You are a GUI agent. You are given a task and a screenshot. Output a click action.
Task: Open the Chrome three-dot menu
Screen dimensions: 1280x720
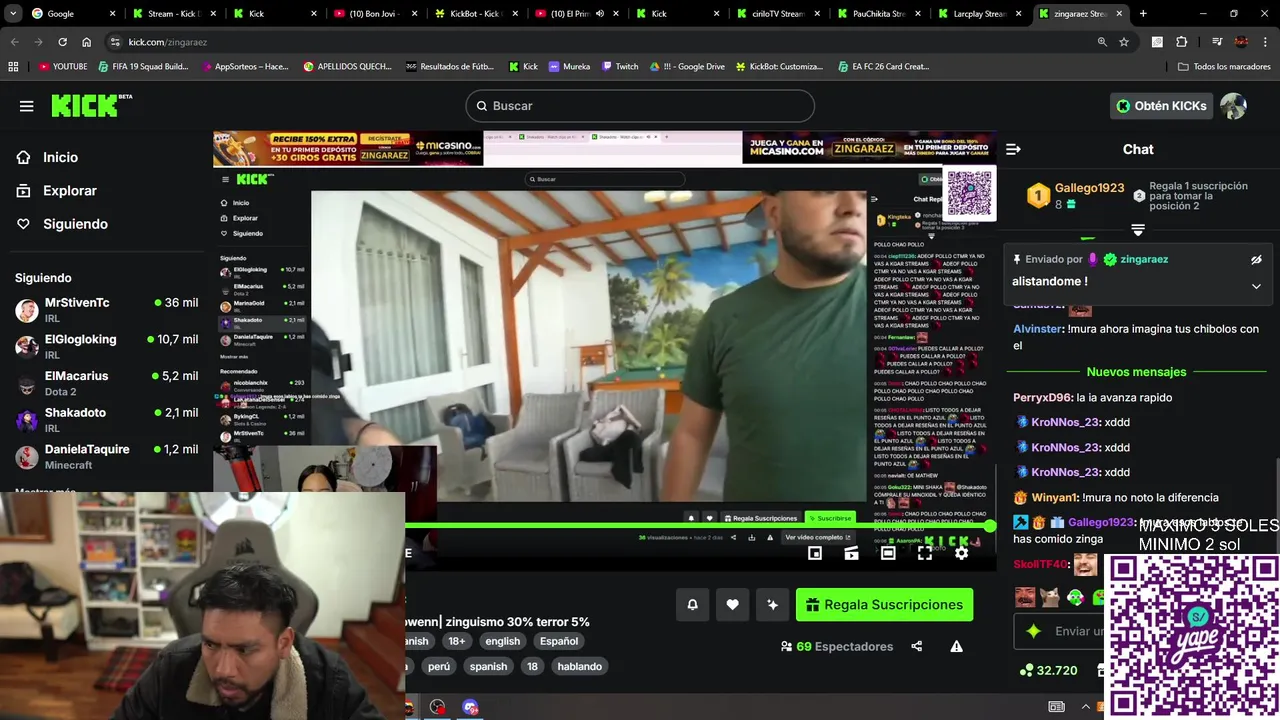(x=1265, y=42)
